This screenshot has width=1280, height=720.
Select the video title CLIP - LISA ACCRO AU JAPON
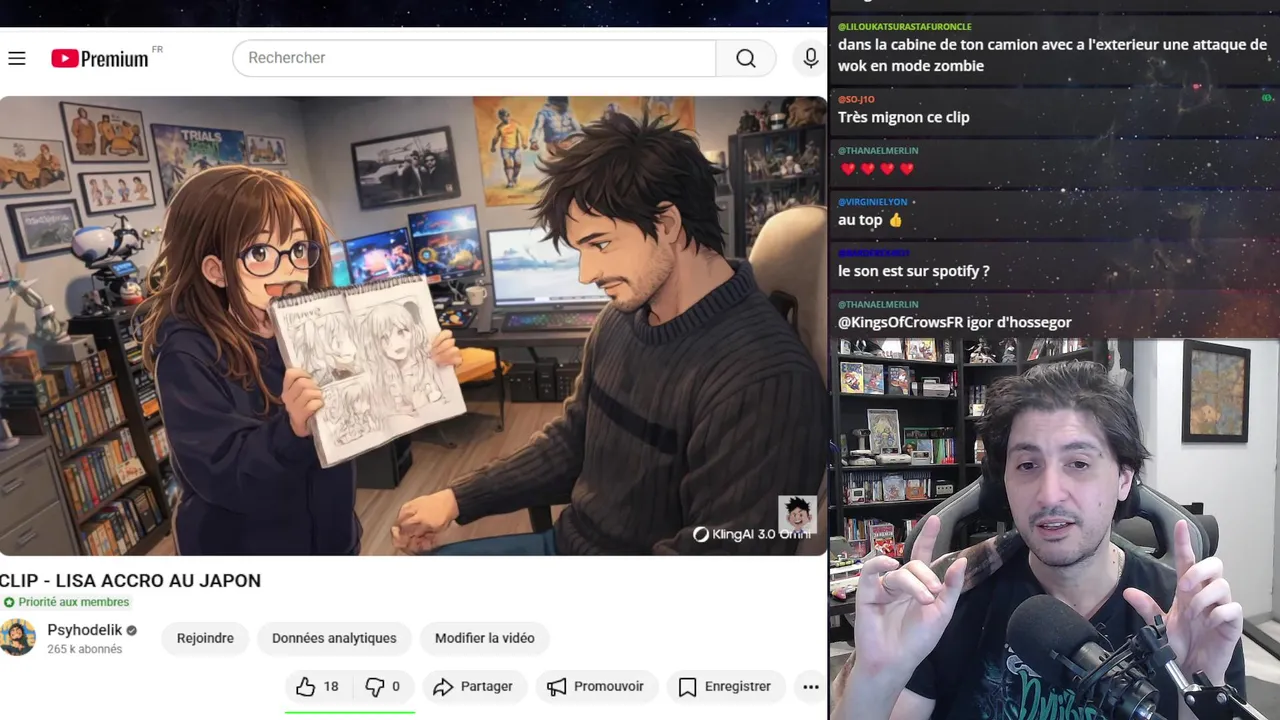click(130, 580)
